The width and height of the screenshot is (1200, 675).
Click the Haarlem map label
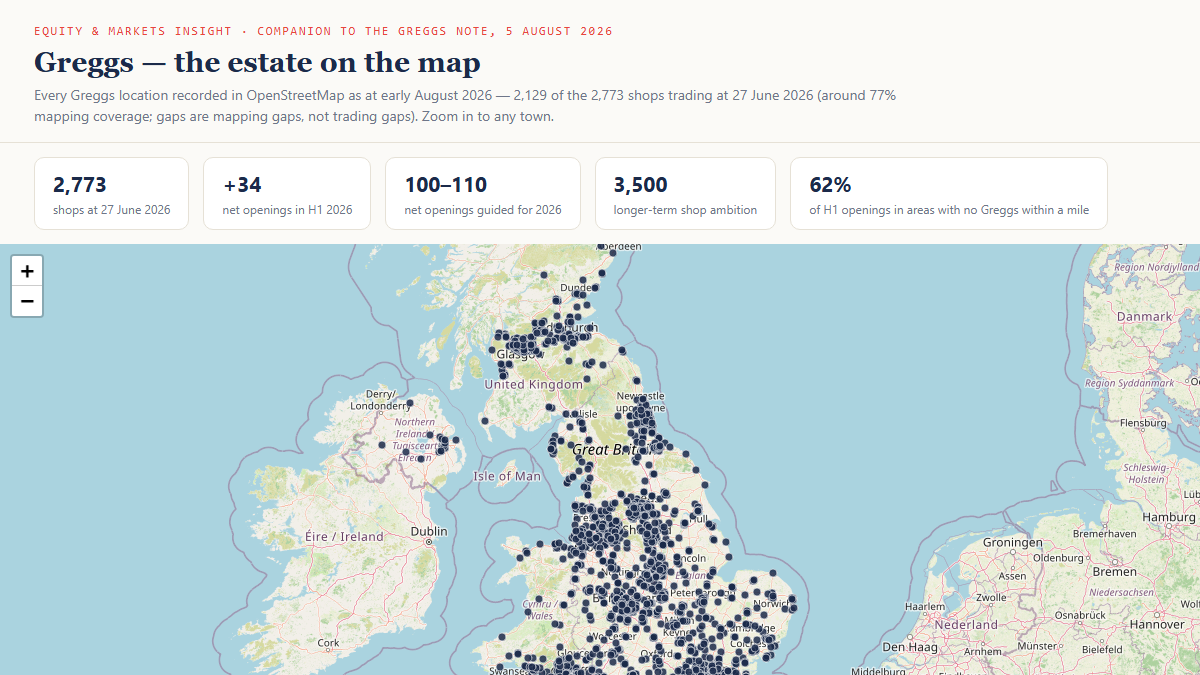(924, 607)
